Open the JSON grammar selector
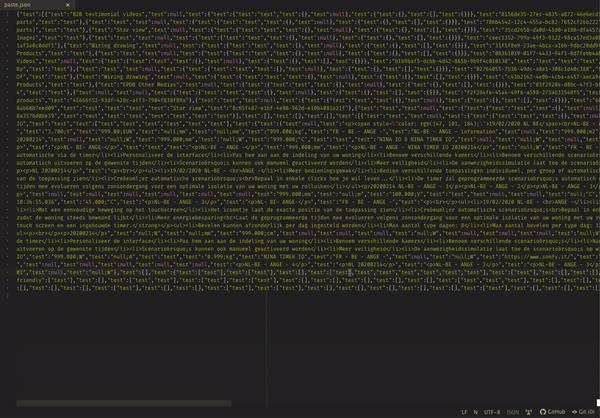Viewport: 600px width, 418px height. (x=513, y=412)
